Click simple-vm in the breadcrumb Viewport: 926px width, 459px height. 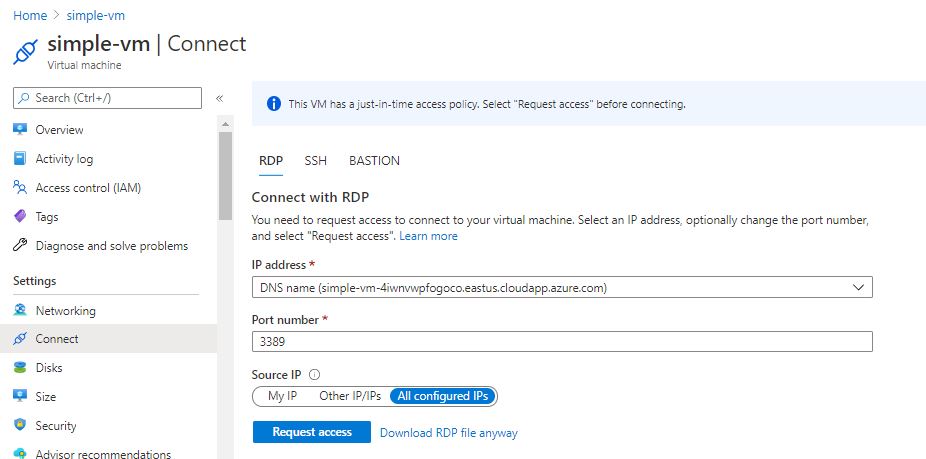click(96, 15)
